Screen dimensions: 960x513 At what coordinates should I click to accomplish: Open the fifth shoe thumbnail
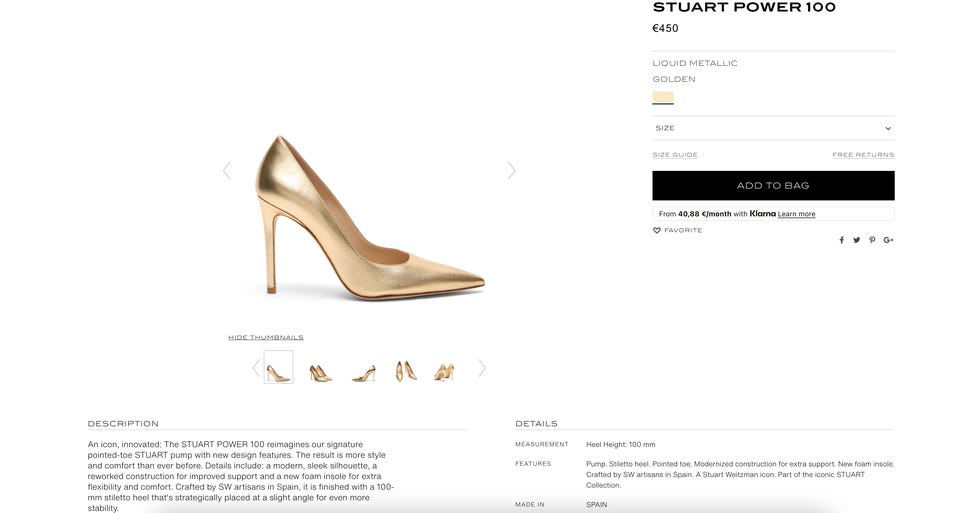[x=444, y=370]
